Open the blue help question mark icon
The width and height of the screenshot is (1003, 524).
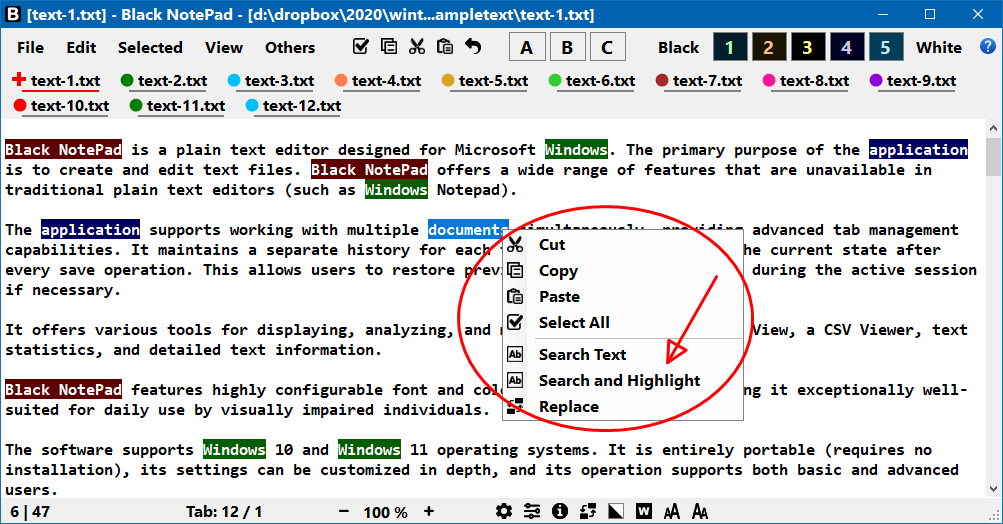pos(988,46)
